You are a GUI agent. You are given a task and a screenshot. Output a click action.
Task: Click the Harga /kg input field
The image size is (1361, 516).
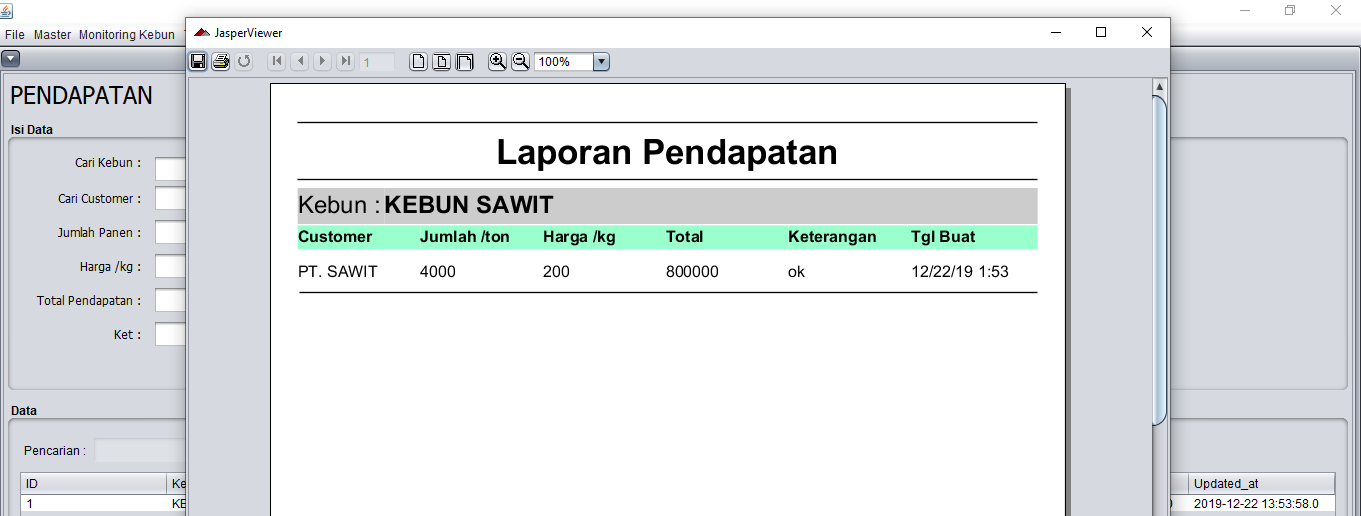coord(171,266)
